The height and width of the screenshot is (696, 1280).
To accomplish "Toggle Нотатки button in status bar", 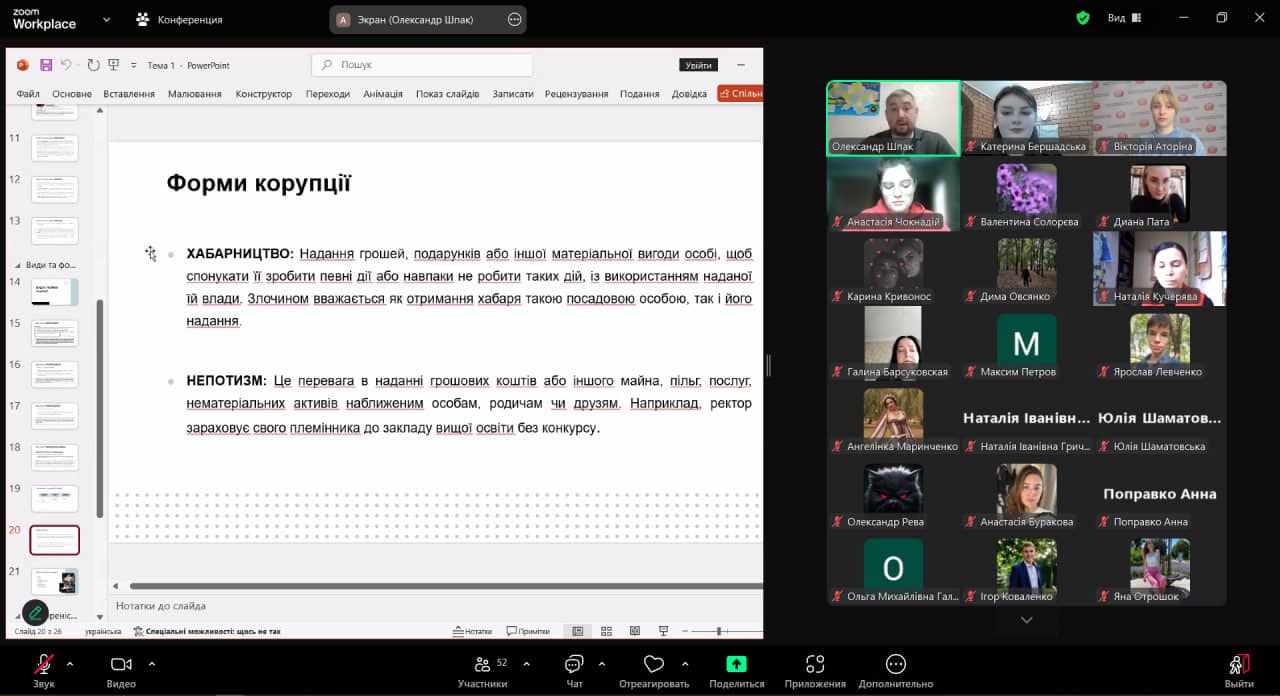I will (473, 632).
